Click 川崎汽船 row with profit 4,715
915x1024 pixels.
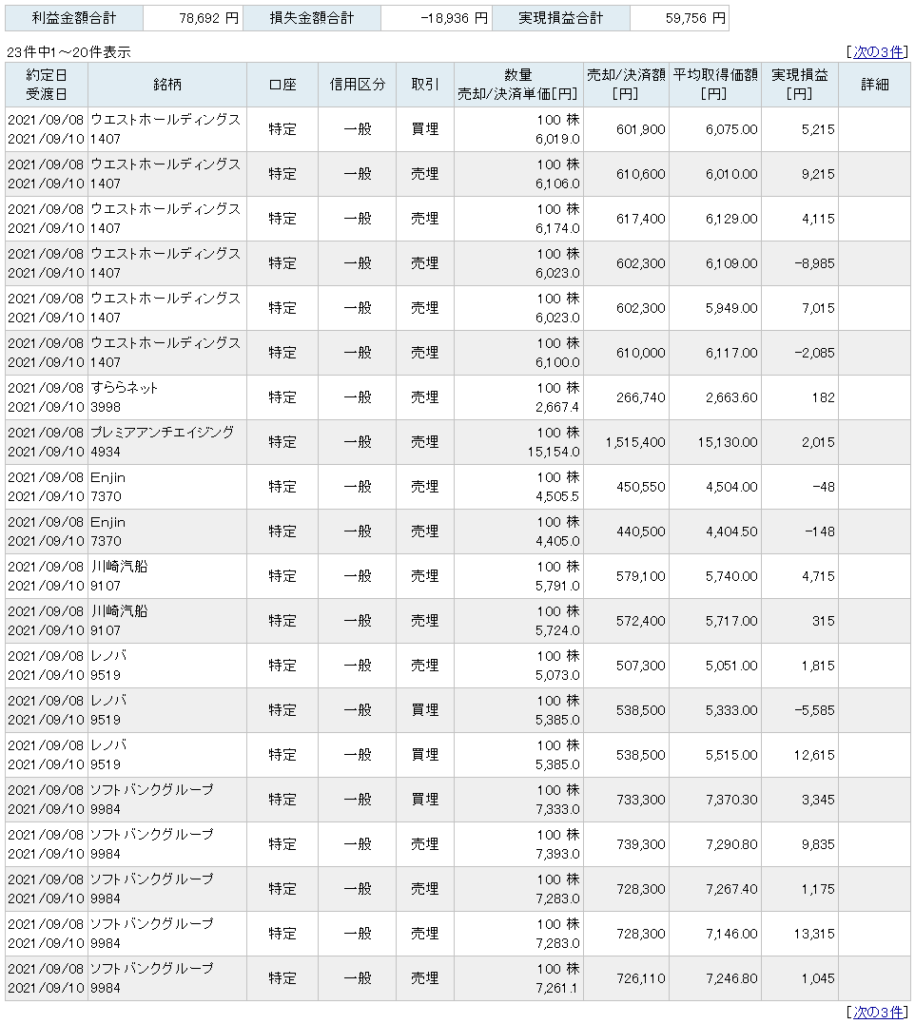458,576
